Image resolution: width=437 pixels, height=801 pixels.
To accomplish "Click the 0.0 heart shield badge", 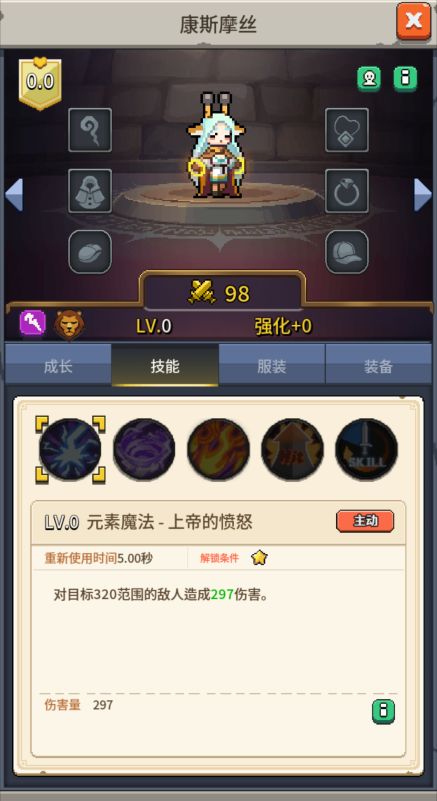I will tap(40, 84).
